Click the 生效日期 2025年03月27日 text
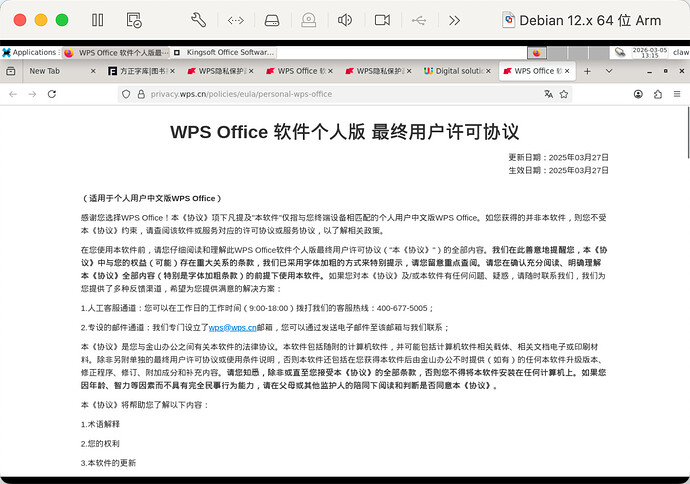690x484 pixels. [x=558, y=171]
